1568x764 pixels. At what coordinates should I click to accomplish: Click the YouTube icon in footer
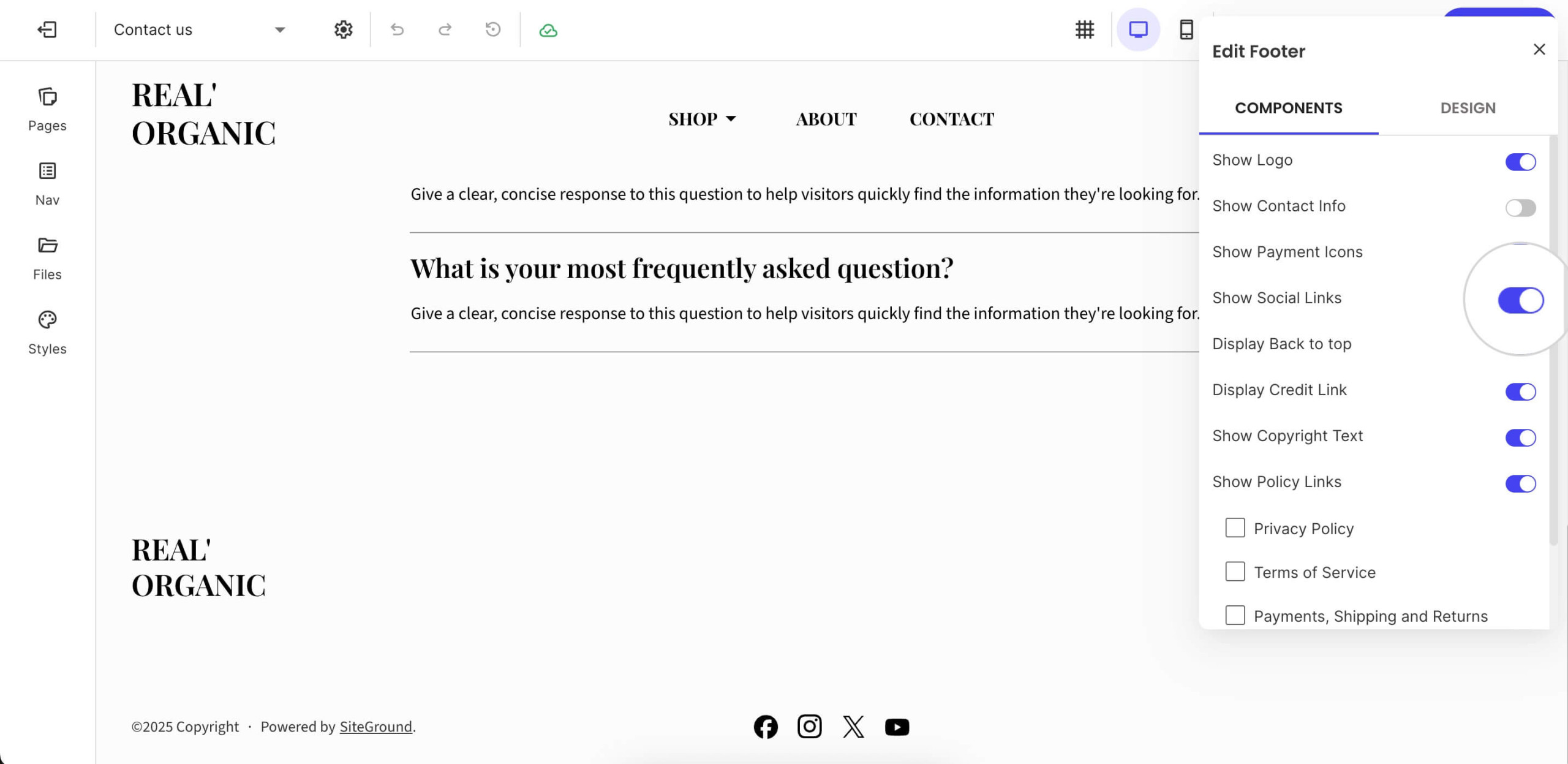(897, 727)
